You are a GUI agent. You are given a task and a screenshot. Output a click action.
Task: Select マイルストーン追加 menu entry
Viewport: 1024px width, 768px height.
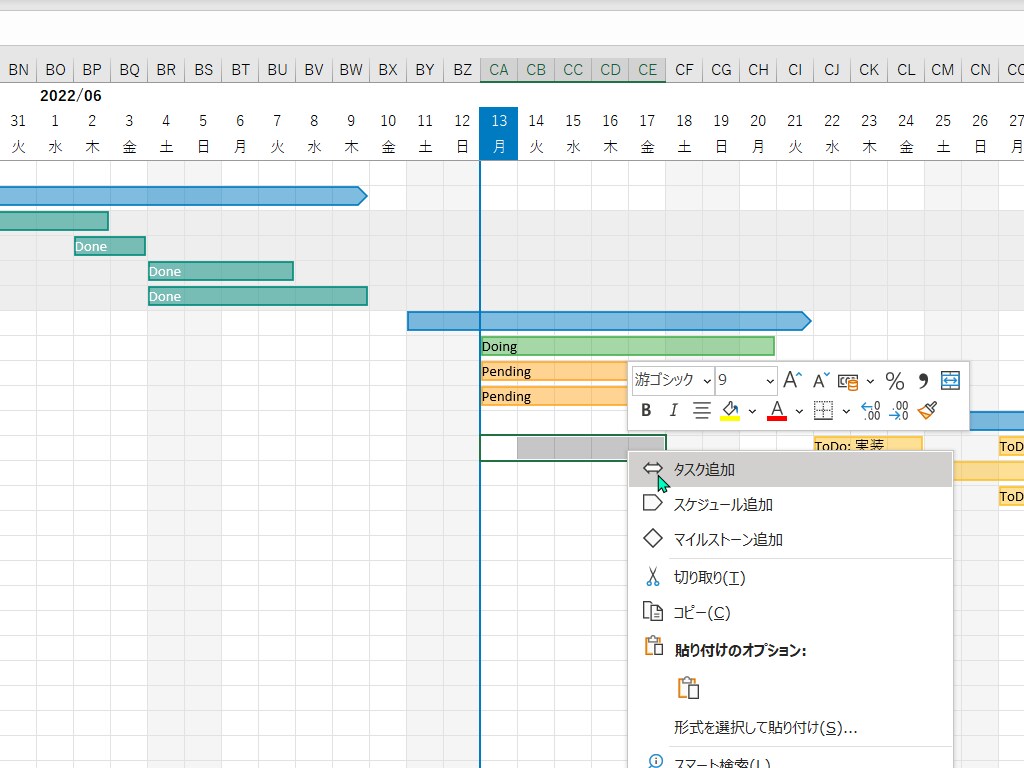point(790,539)
